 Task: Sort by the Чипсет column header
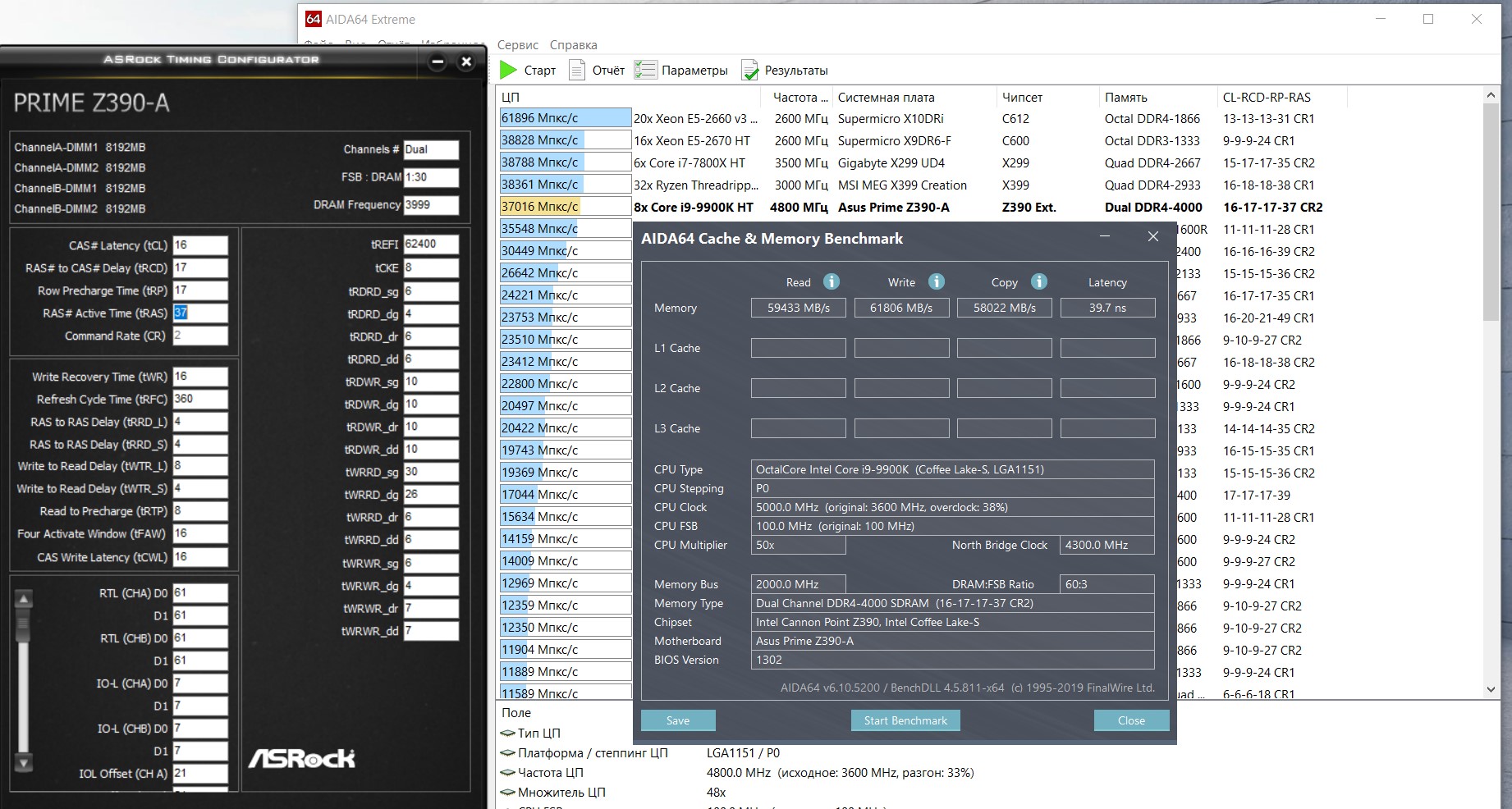[x=1047, y=97]
